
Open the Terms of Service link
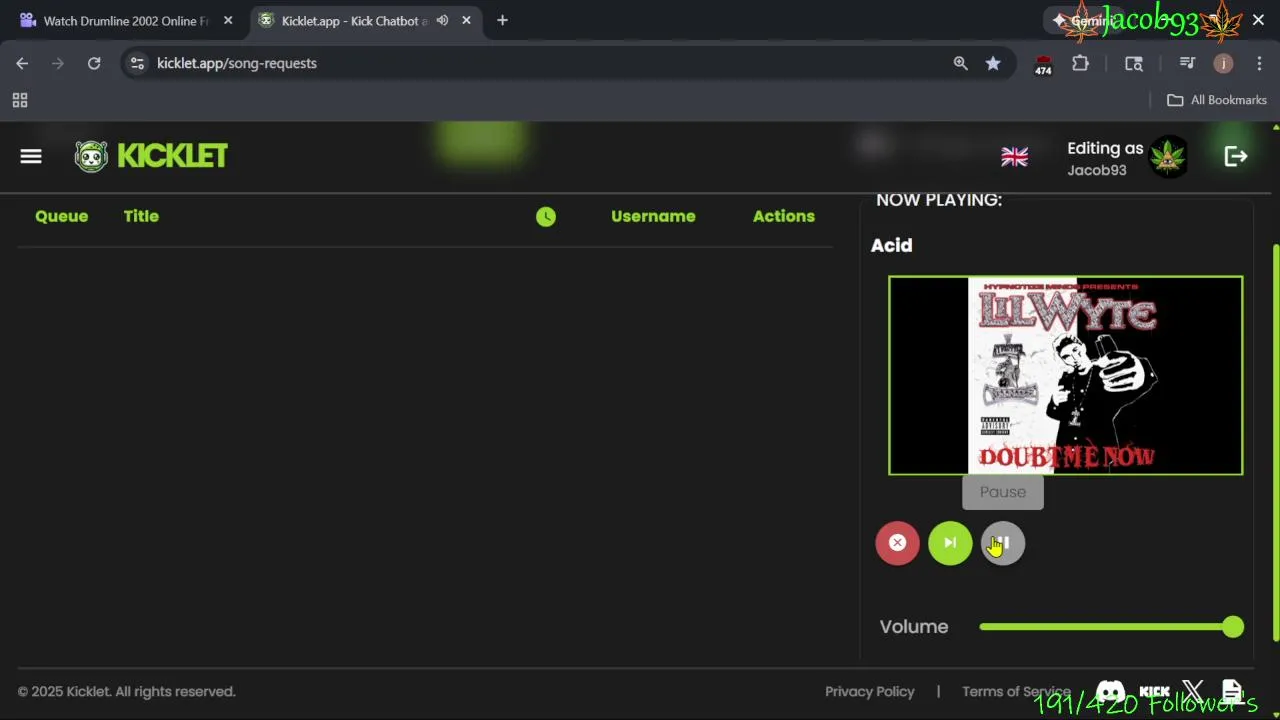[1016, 692]
